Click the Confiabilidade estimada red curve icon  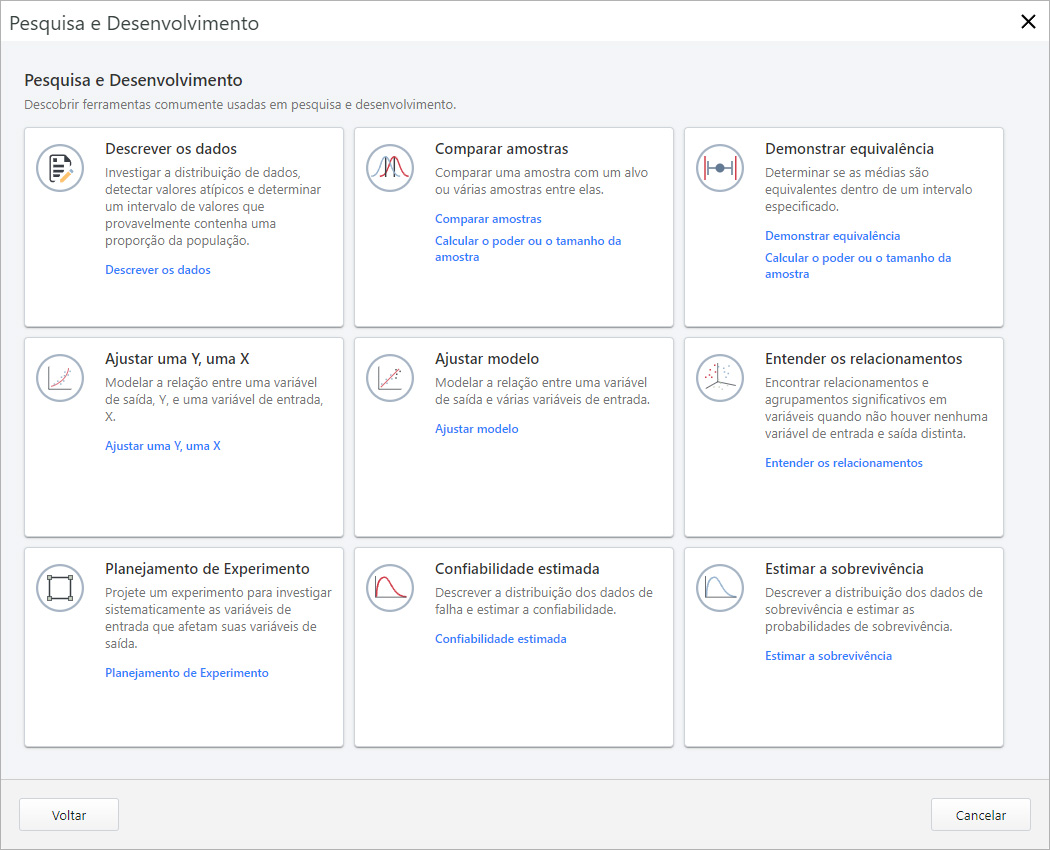tap(390, 588)
